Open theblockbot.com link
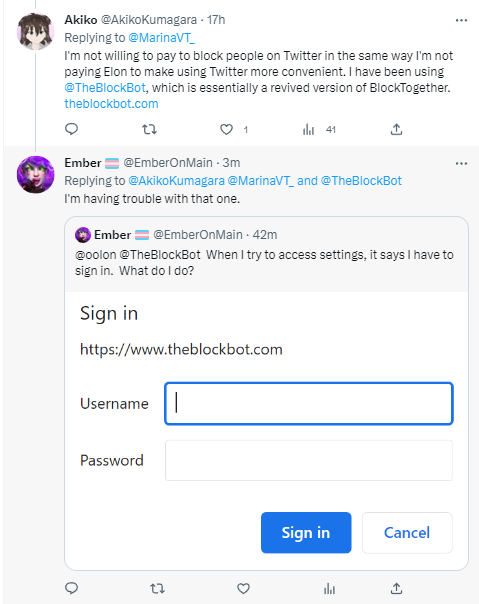 point(111,104)
